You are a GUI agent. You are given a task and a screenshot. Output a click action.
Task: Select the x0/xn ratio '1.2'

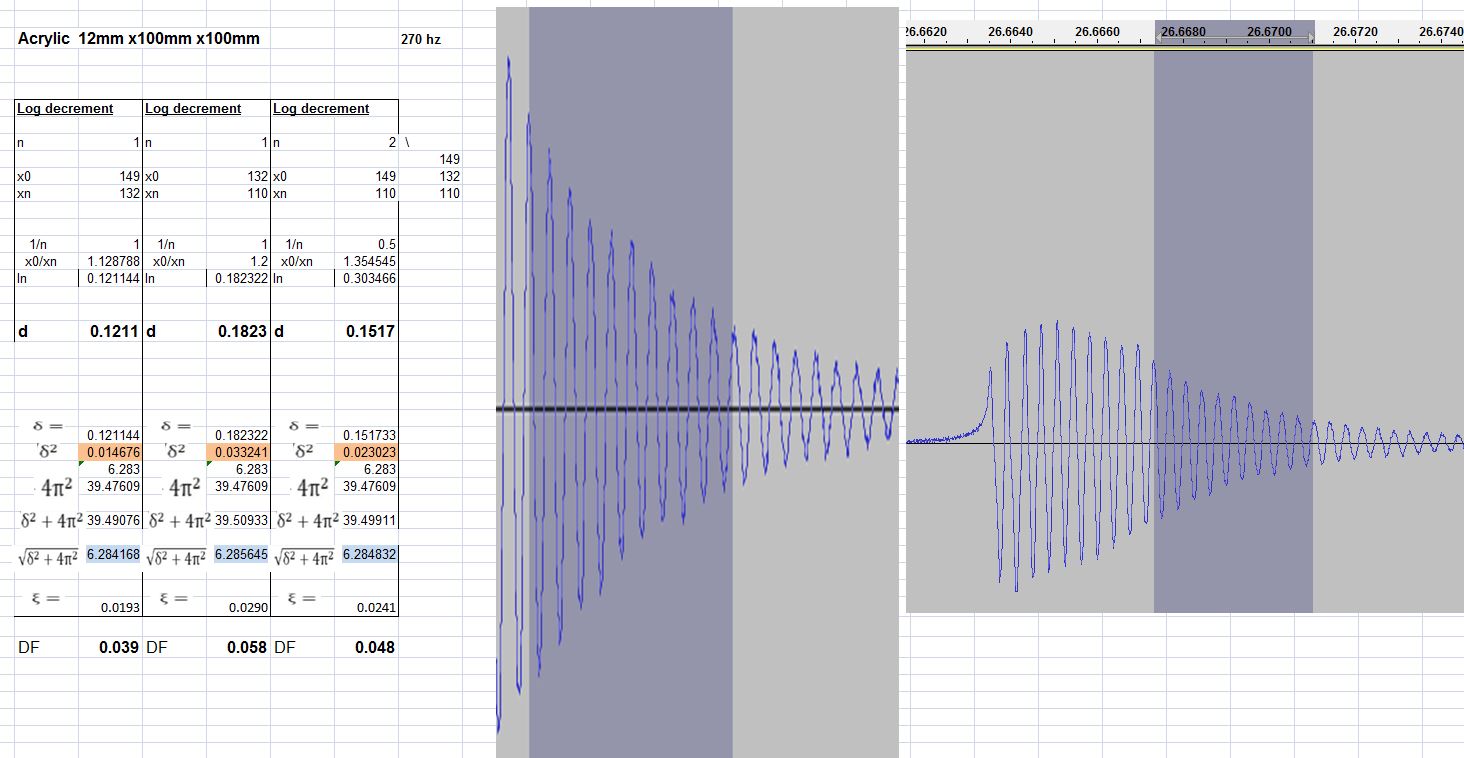(x=259, y=261)
